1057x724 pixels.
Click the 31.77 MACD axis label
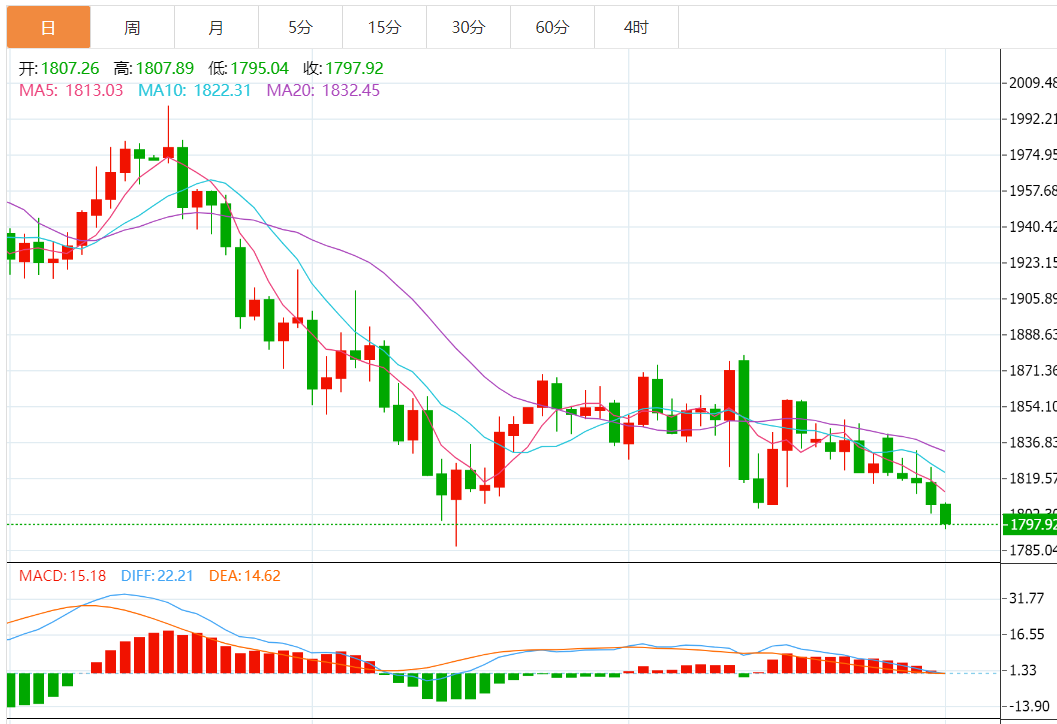1027,598
